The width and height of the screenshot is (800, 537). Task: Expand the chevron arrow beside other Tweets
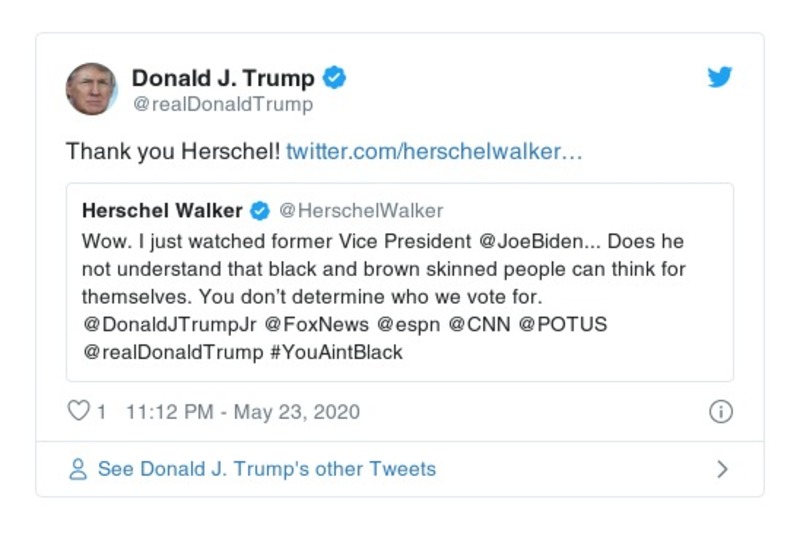pos(723,469)
